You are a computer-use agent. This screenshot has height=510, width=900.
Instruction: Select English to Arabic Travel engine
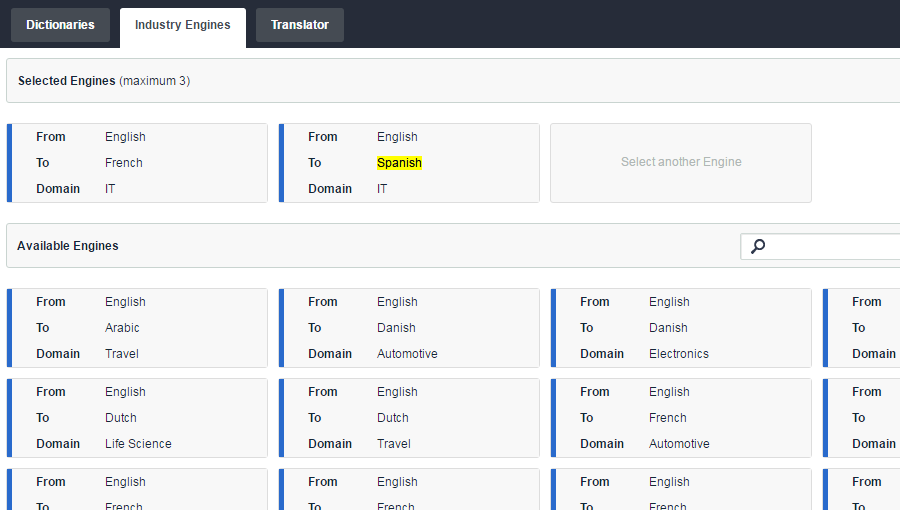(x=137, y=328)
